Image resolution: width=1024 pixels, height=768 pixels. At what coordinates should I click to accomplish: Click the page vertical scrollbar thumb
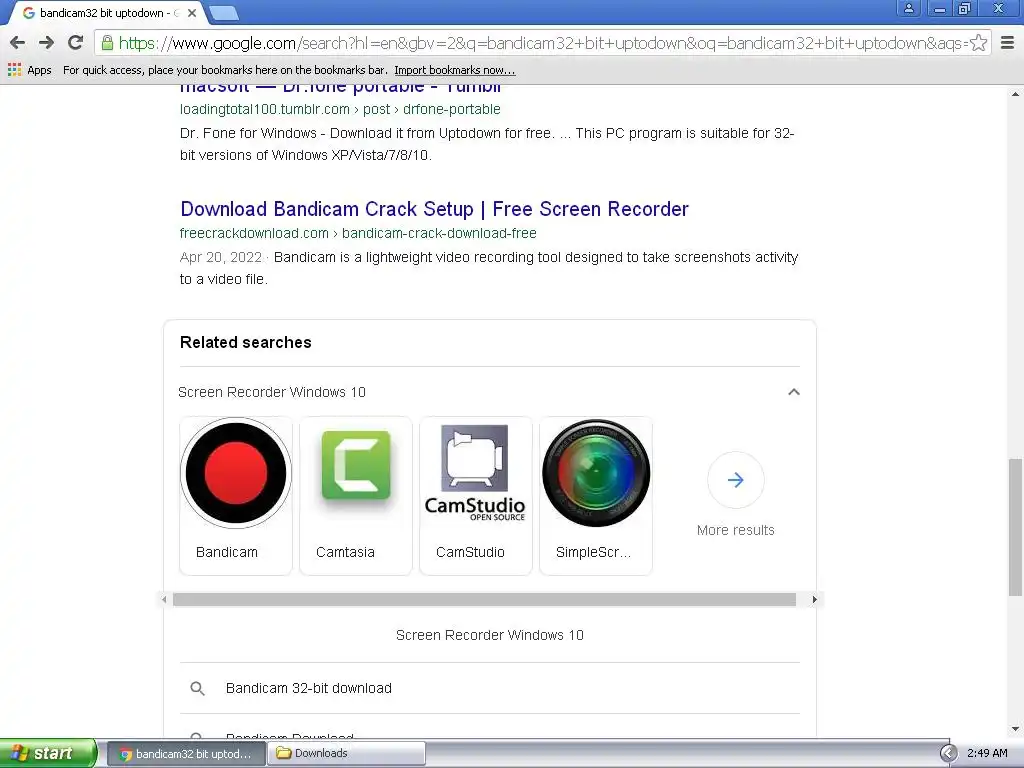click(1014, 527)
